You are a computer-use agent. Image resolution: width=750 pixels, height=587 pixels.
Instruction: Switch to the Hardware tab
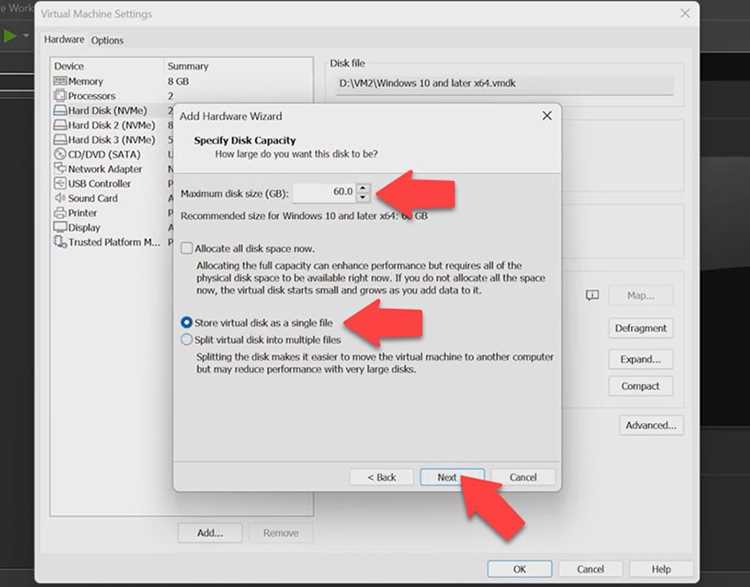(64, 39)
